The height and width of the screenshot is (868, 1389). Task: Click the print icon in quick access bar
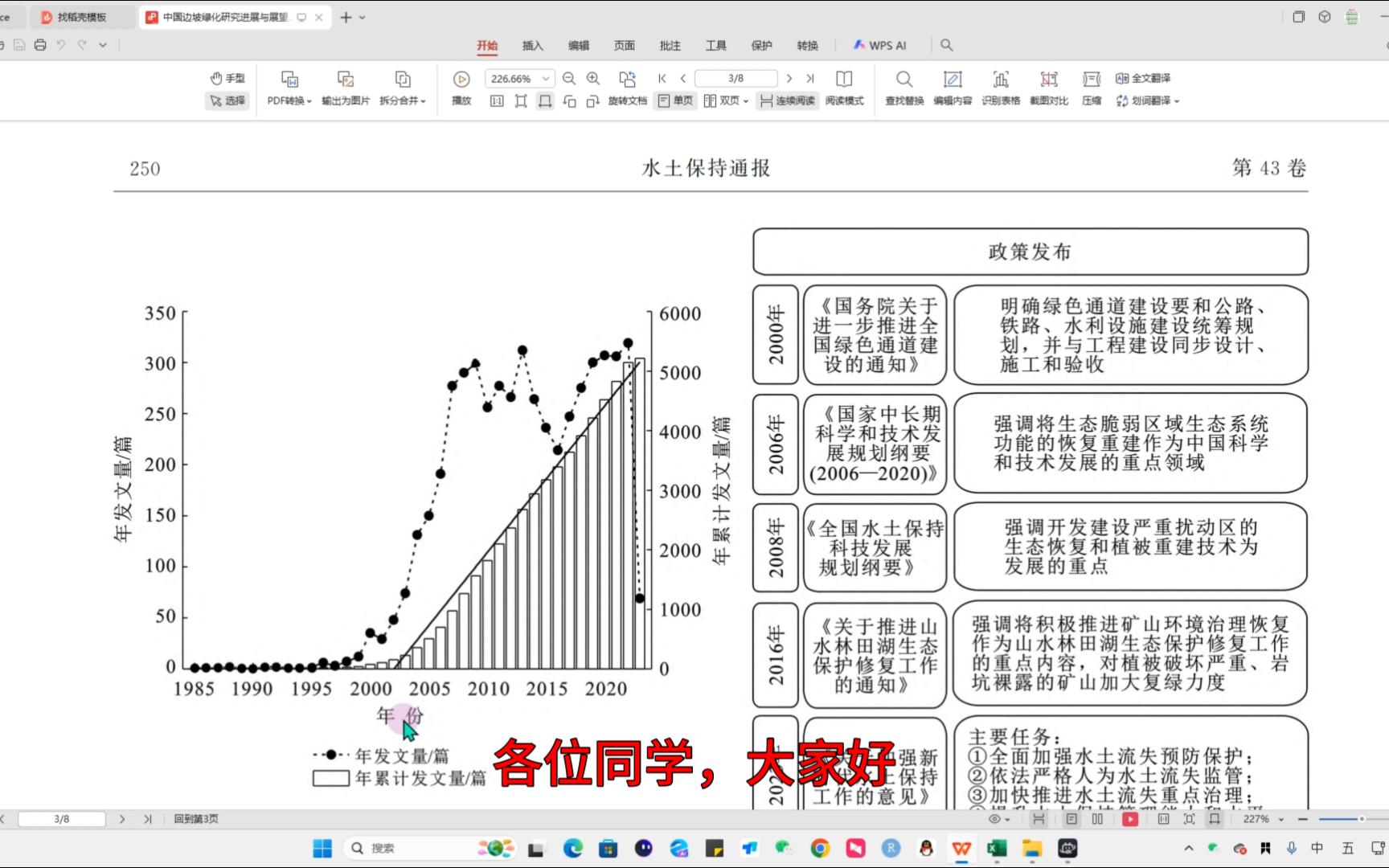click(x=40, y=45)
